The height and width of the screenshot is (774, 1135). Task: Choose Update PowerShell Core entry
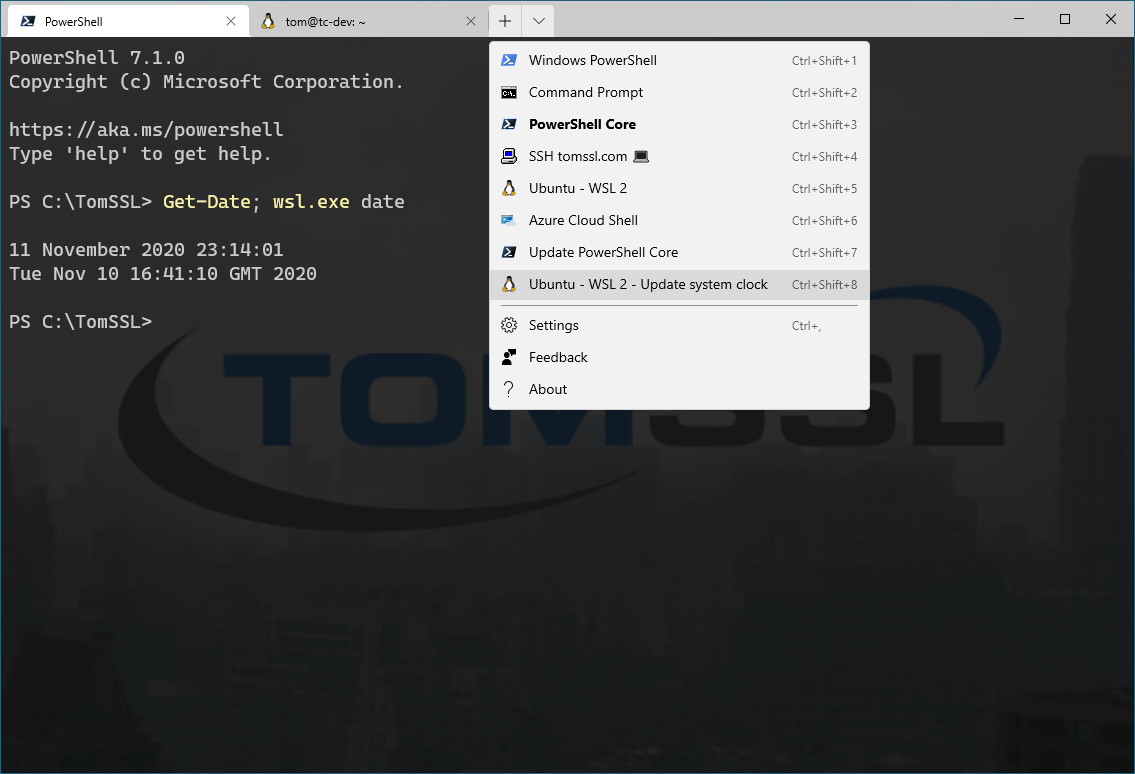(x=603, y=252)
